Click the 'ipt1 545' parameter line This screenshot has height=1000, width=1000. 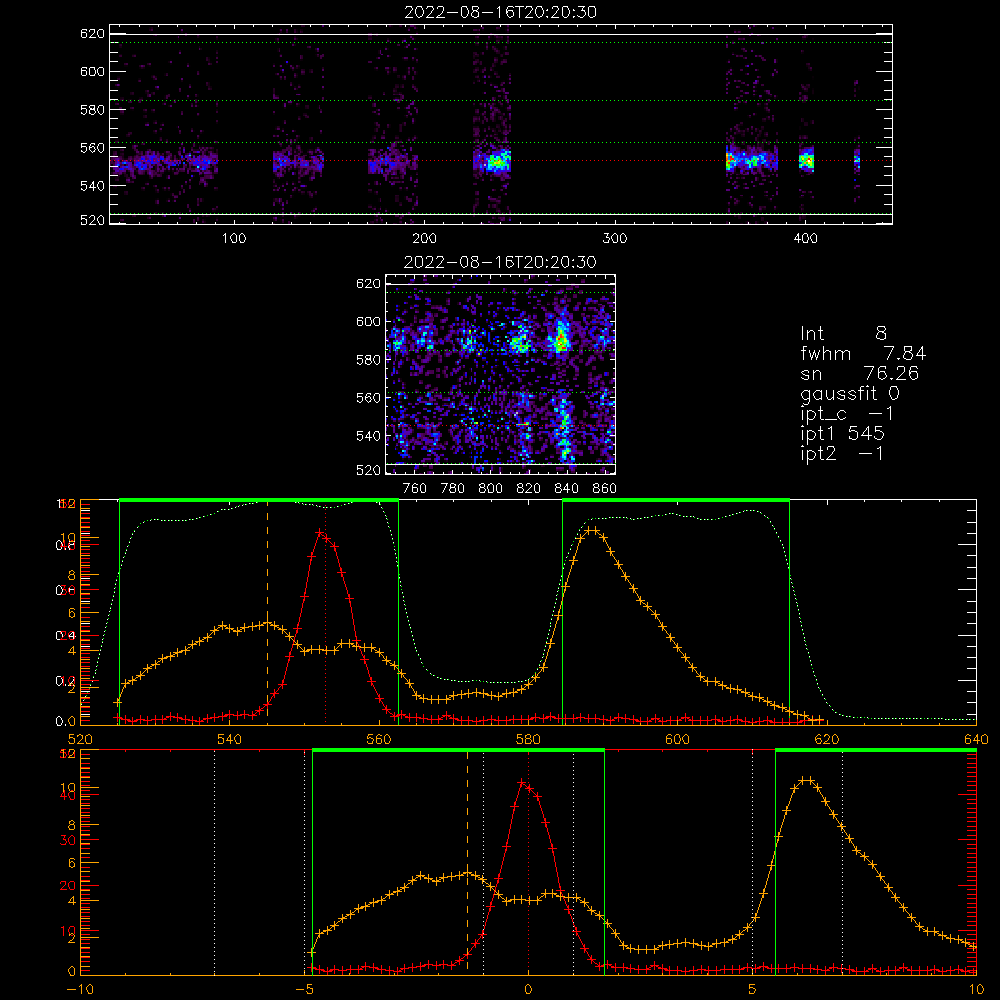click(842, 434)
